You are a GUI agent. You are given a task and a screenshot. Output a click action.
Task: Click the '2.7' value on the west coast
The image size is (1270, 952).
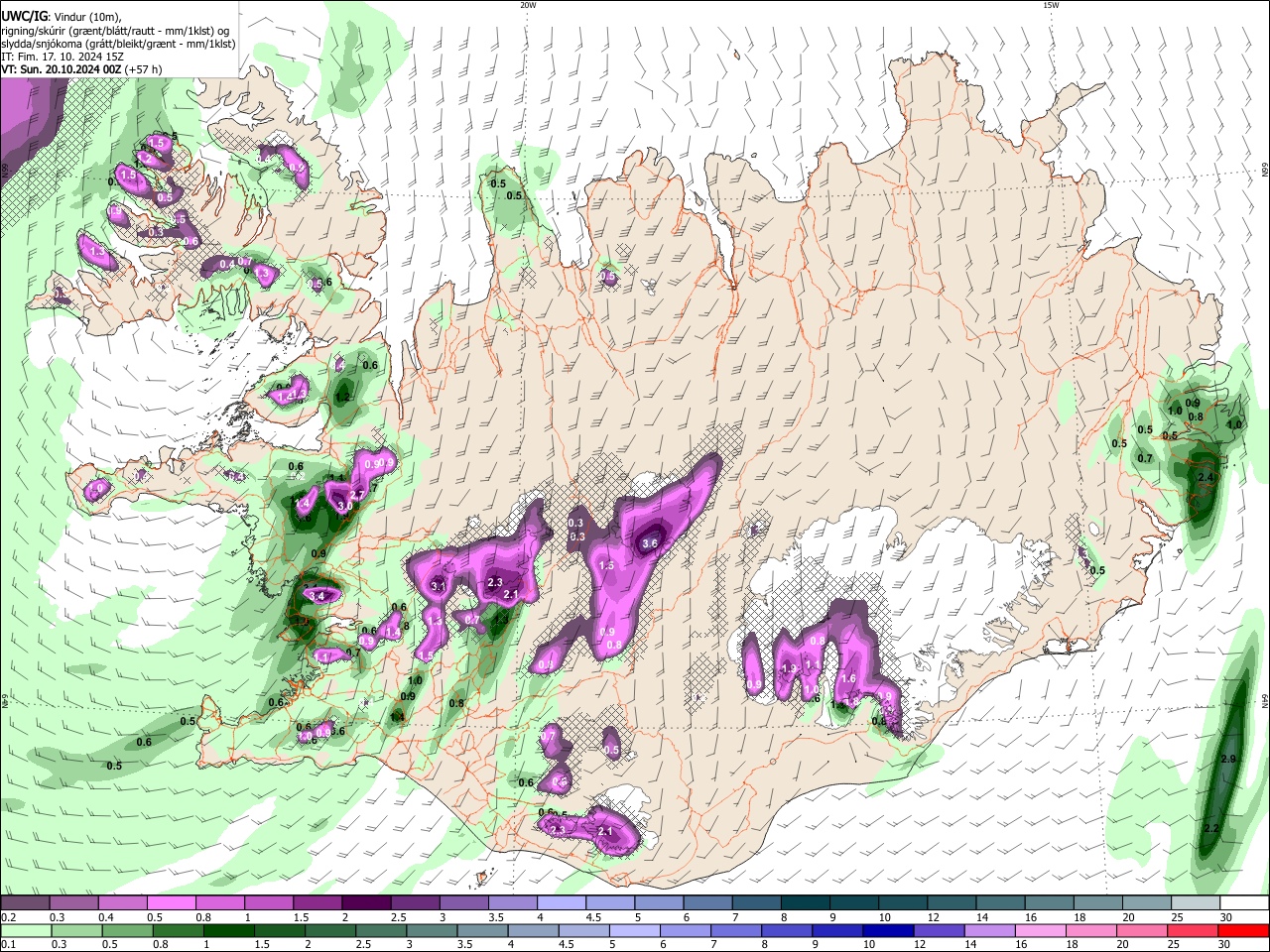click(358, 493)
